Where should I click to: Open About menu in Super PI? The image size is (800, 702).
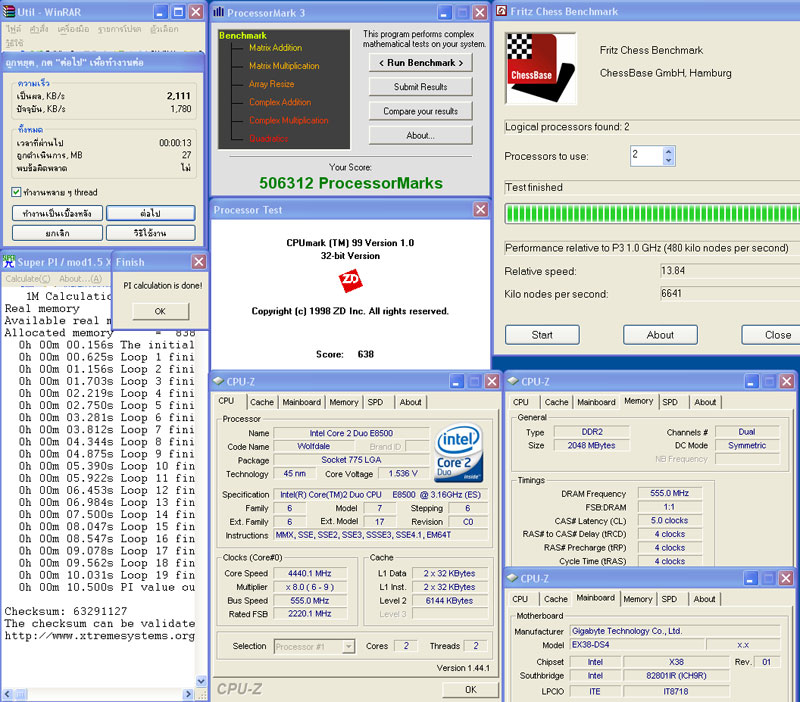(x=80, y=279)
